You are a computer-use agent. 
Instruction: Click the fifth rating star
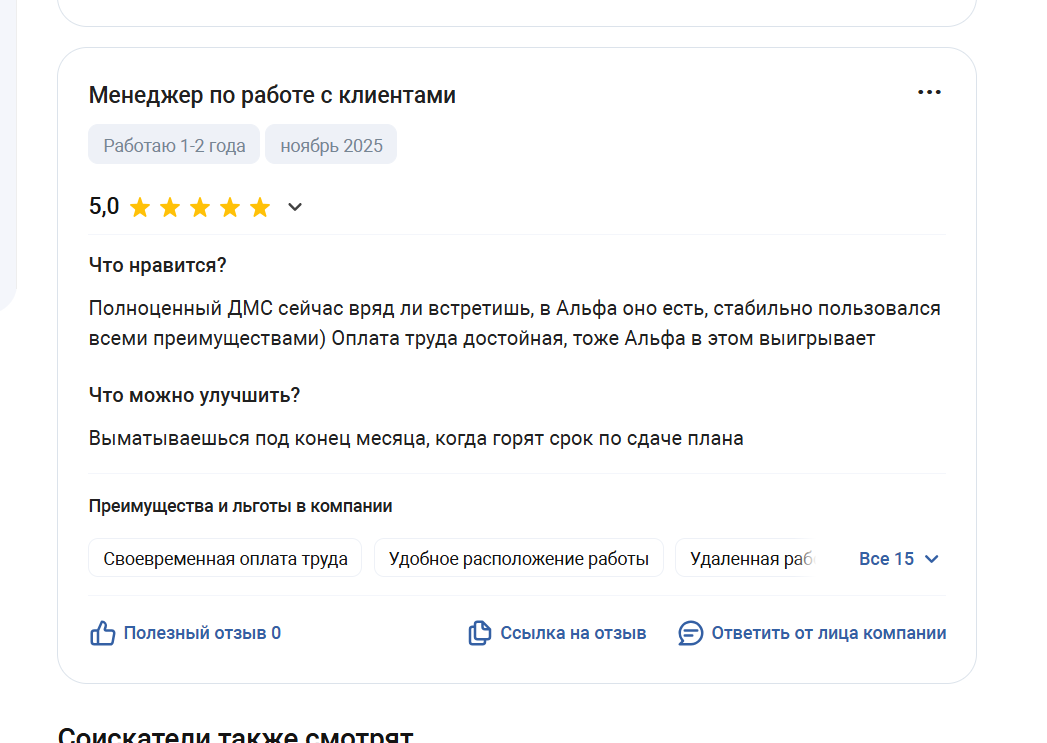(260, 208)
